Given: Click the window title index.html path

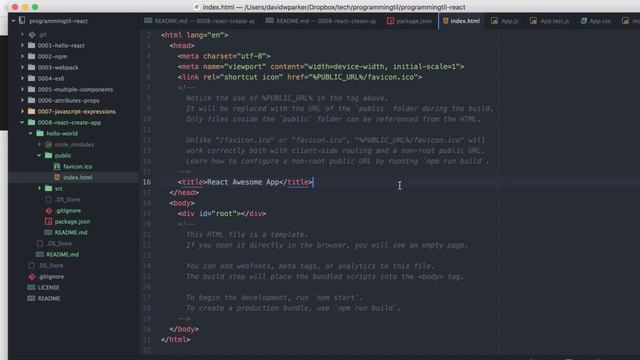Looking at the screenshot, I should click(x=333, y=7).
